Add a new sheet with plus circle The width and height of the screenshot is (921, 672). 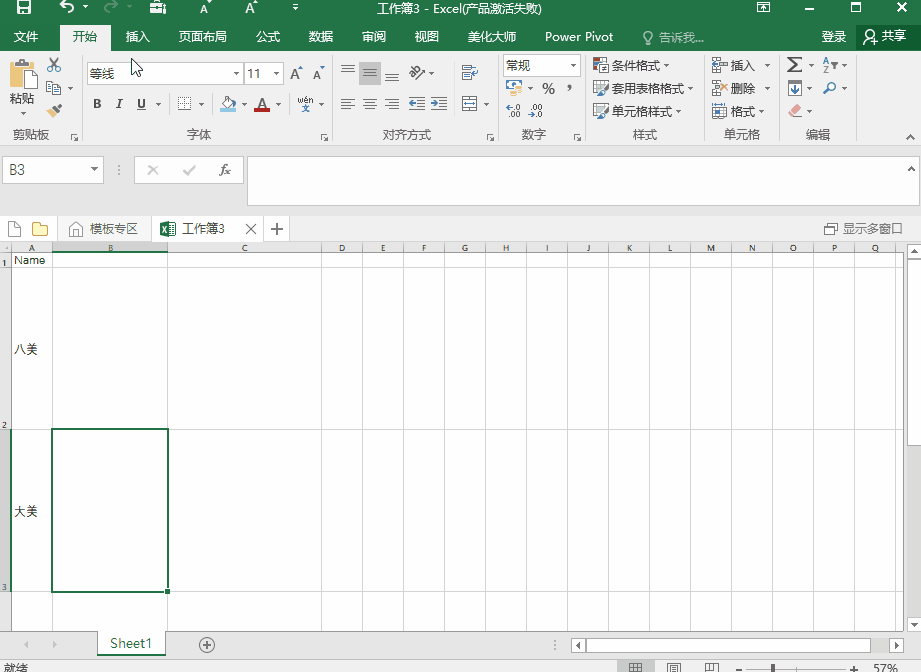point(207,645)
